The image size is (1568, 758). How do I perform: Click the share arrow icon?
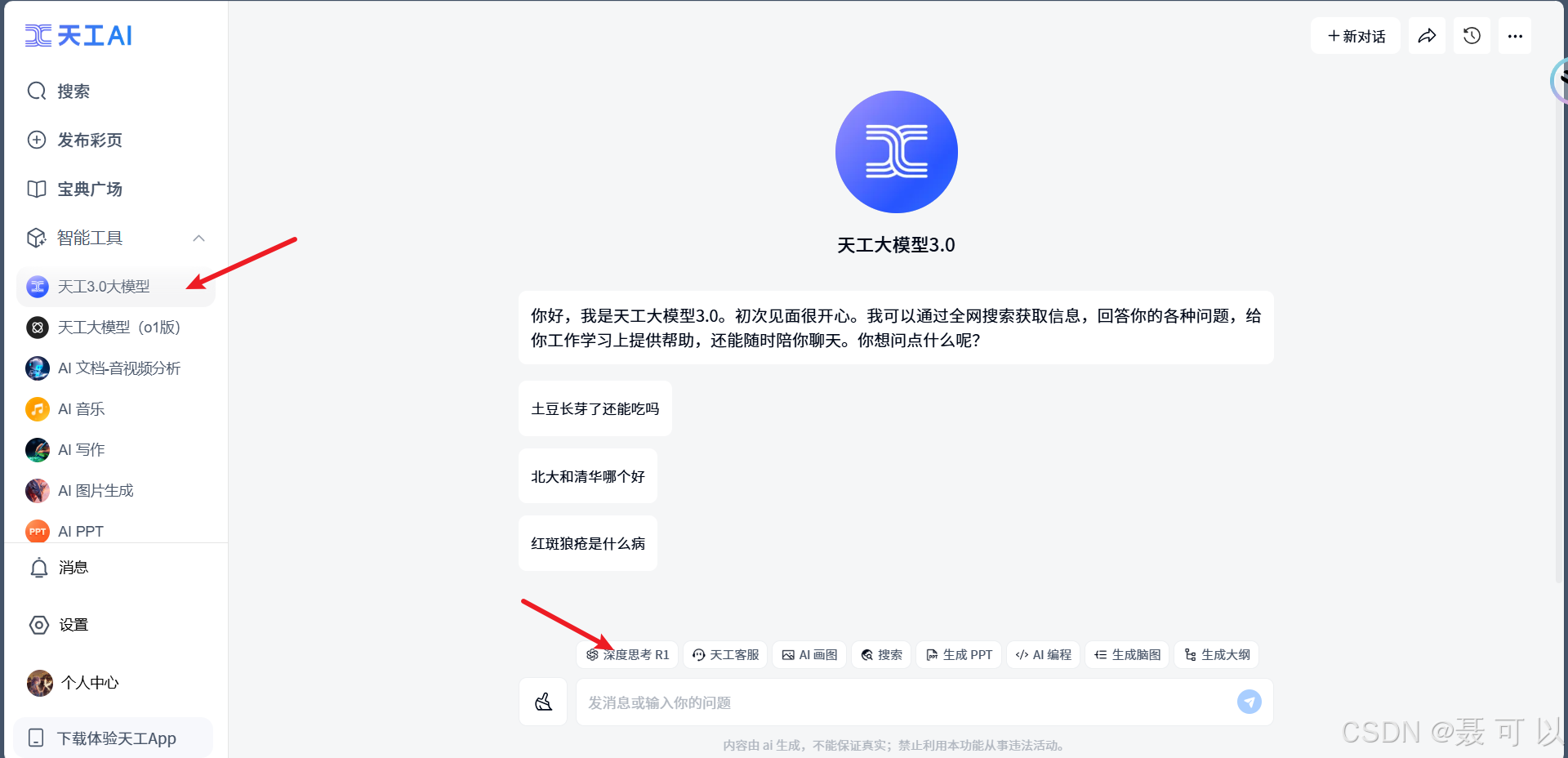coord(1427,36)
